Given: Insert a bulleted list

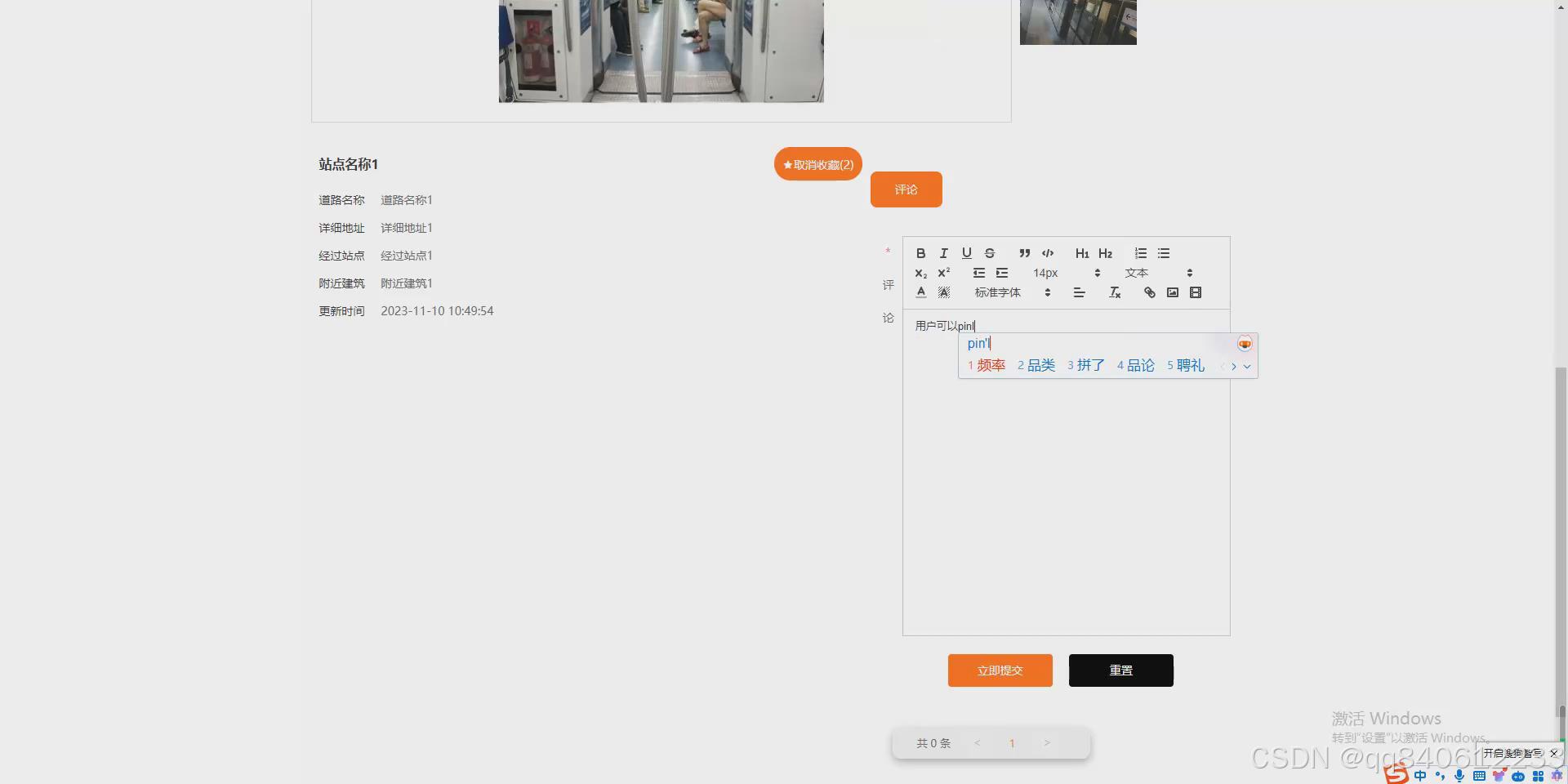Looking at the screenshot, I should click(x=1164, y=253).
